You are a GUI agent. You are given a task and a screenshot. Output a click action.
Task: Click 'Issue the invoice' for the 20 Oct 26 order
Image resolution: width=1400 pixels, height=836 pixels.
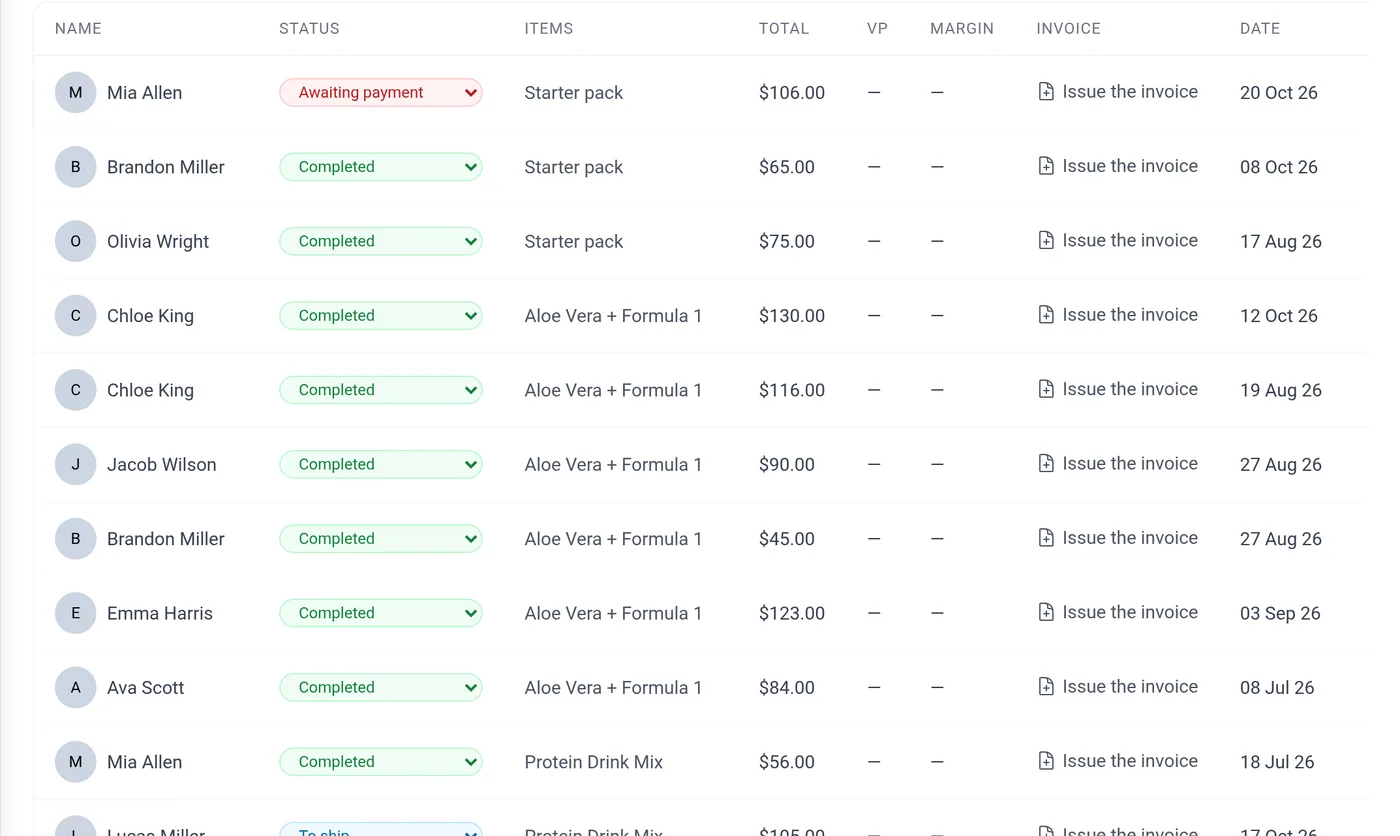[1130, 92]
